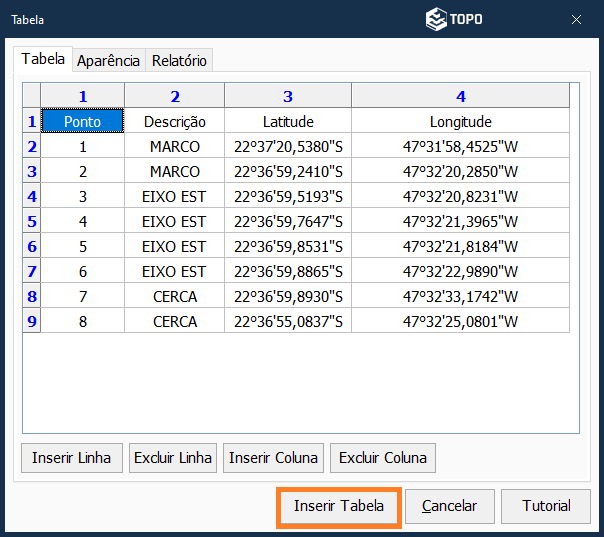Screen dimensions: 604x537
Task: Open the Relatório tab
Action: 179,61
